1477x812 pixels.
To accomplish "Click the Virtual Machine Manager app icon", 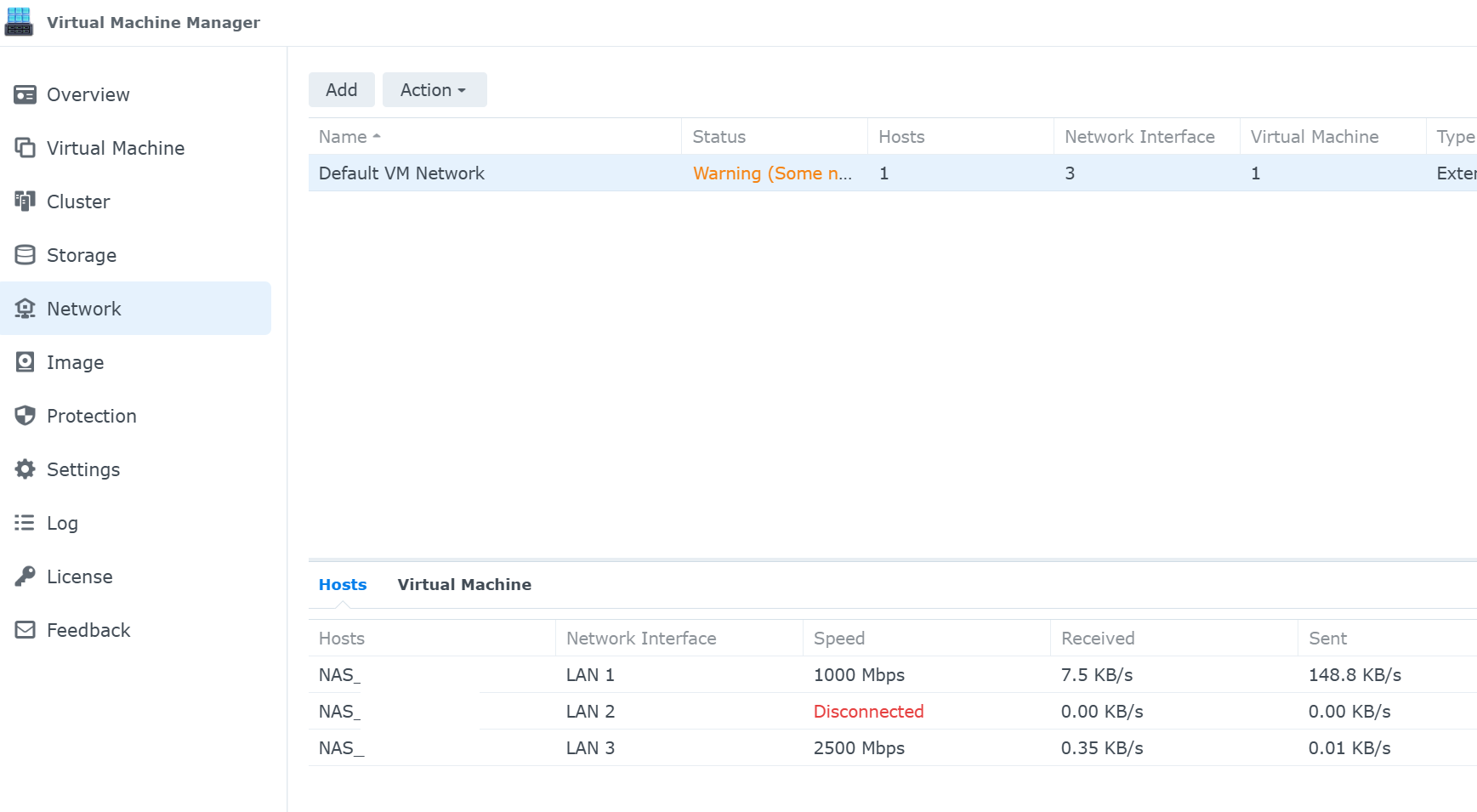I will 19,22.
